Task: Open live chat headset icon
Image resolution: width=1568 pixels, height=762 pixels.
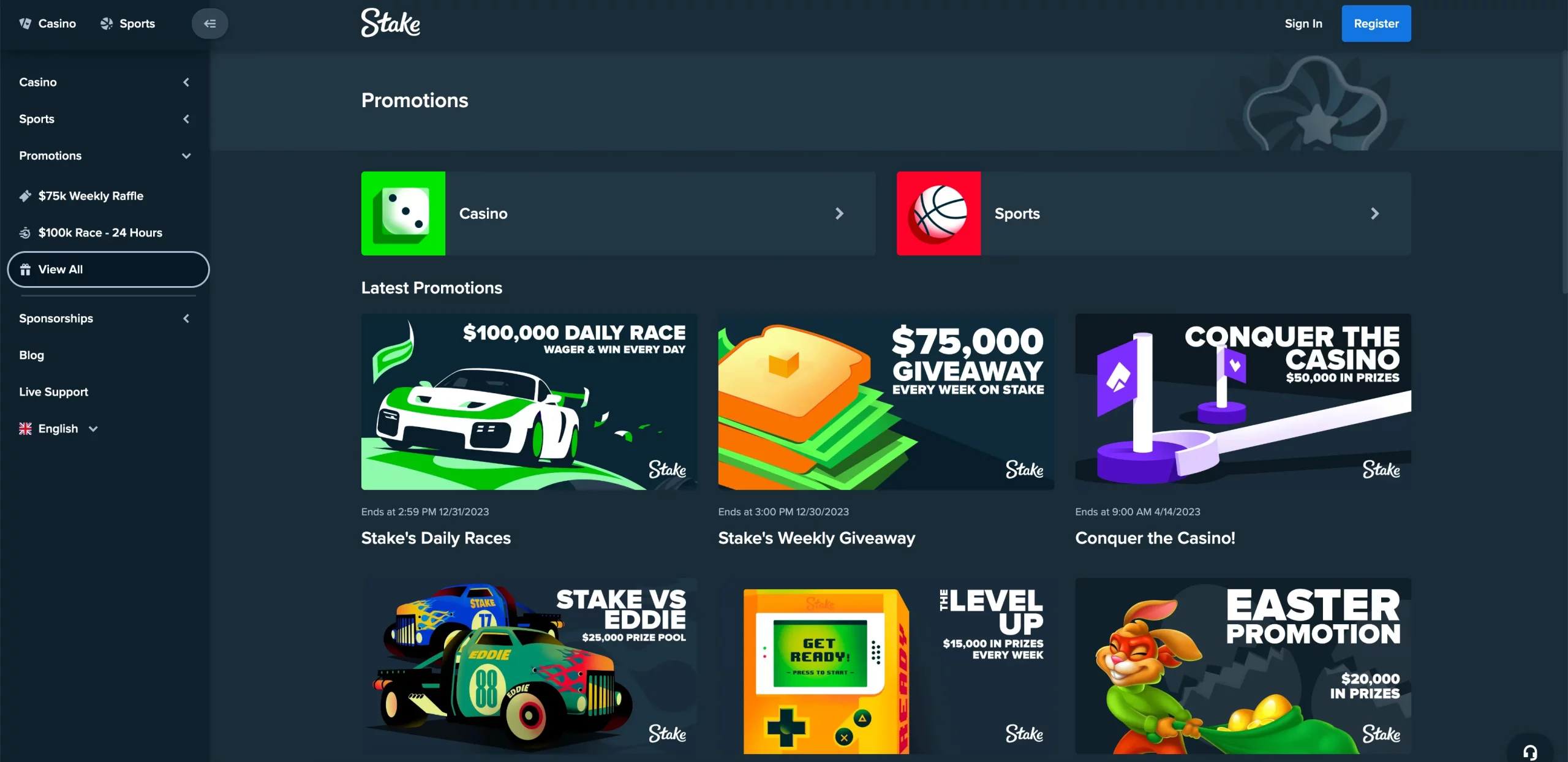Action: tap(1530, 752)
